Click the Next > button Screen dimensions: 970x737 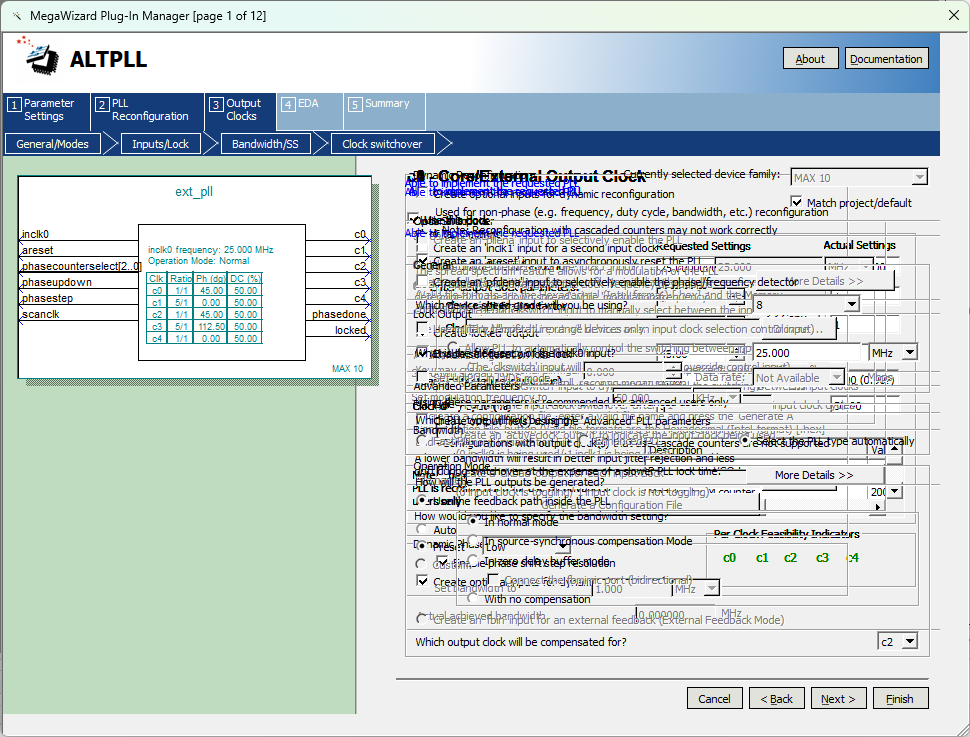coord(838,699)
